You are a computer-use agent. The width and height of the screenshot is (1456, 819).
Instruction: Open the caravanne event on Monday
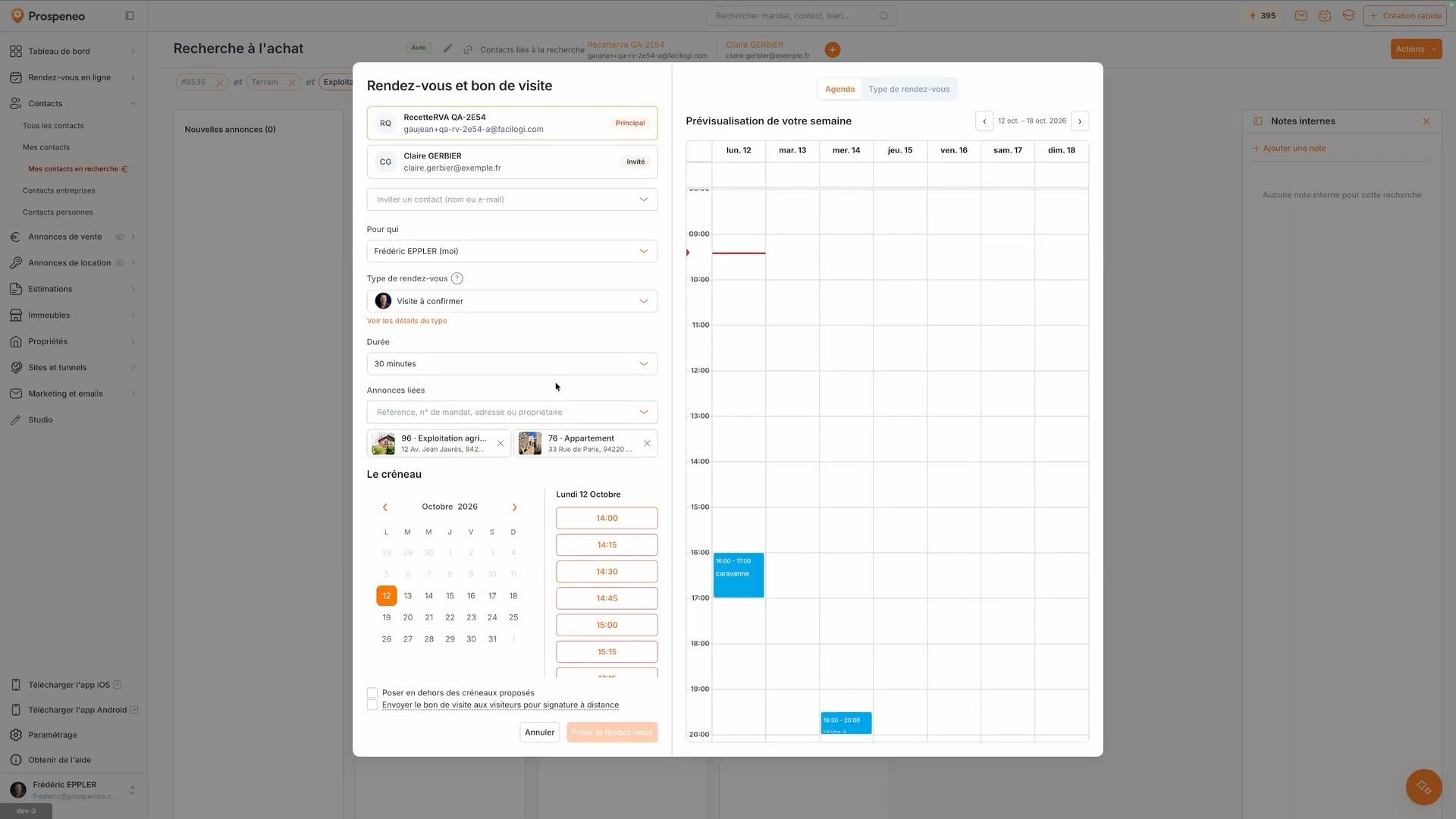pyautogui.click(x=739, y=576)
